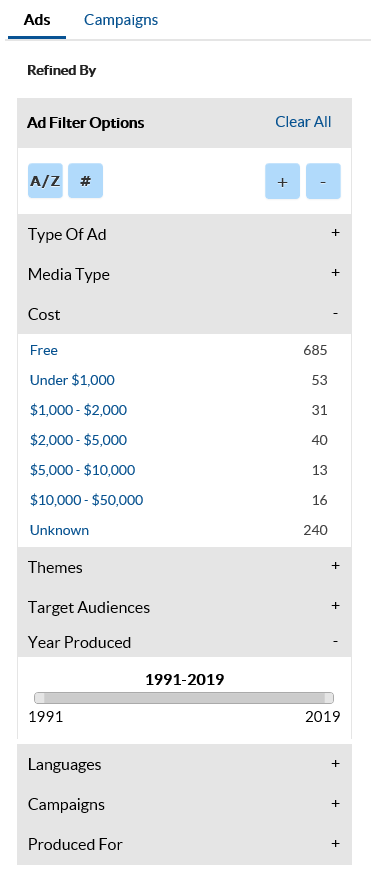371x888 pixels.
Task: Sort filters alphabetically with A/Z button
Action: pyautogui.click(x=45, y=181)
